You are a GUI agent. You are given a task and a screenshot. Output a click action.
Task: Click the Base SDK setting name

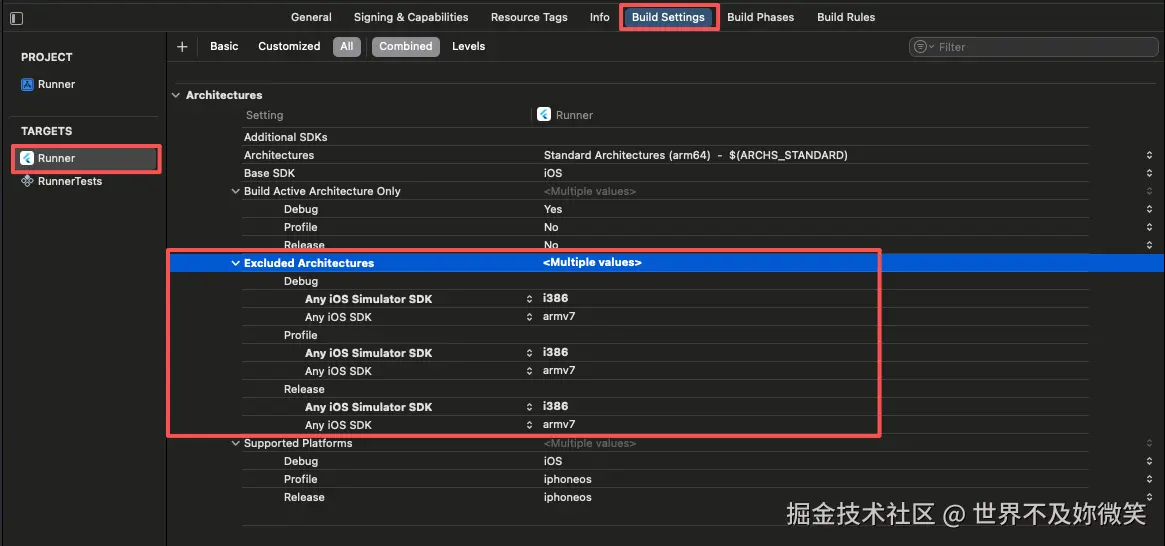(x=271, y=173)
